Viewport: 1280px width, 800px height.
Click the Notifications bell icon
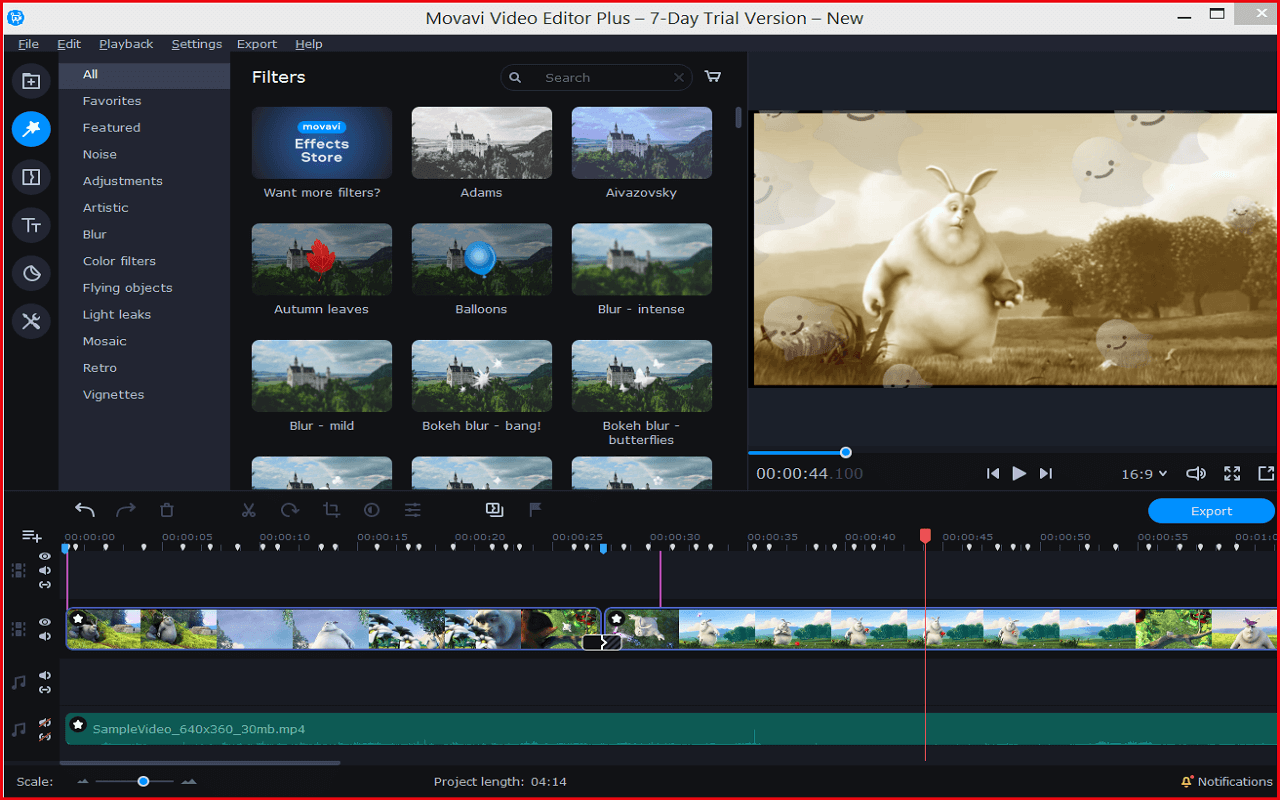pyautogui.click(x=1187, y=782)
